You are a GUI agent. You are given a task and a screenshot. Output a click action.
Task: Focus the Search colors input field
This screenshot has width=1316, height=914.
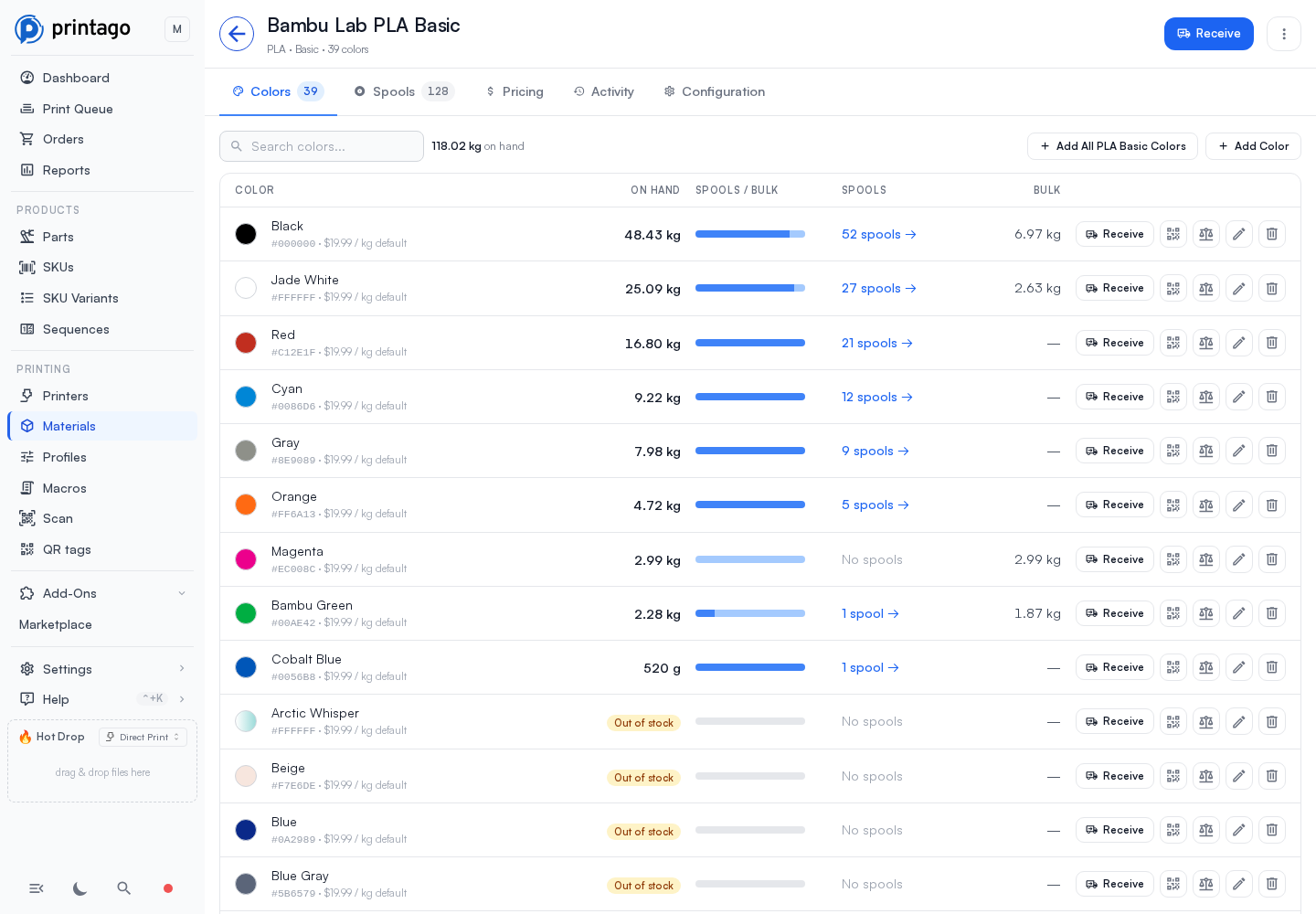(322, 146)
